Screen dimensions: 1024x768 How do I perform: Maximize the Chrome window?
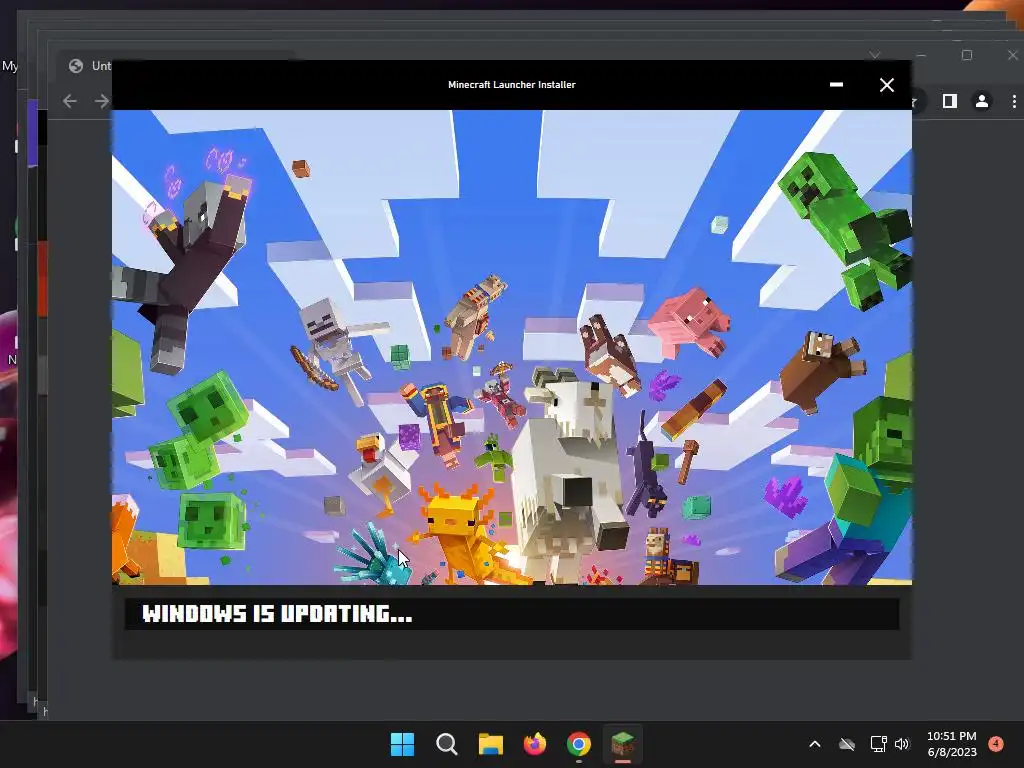click(967, 56)
